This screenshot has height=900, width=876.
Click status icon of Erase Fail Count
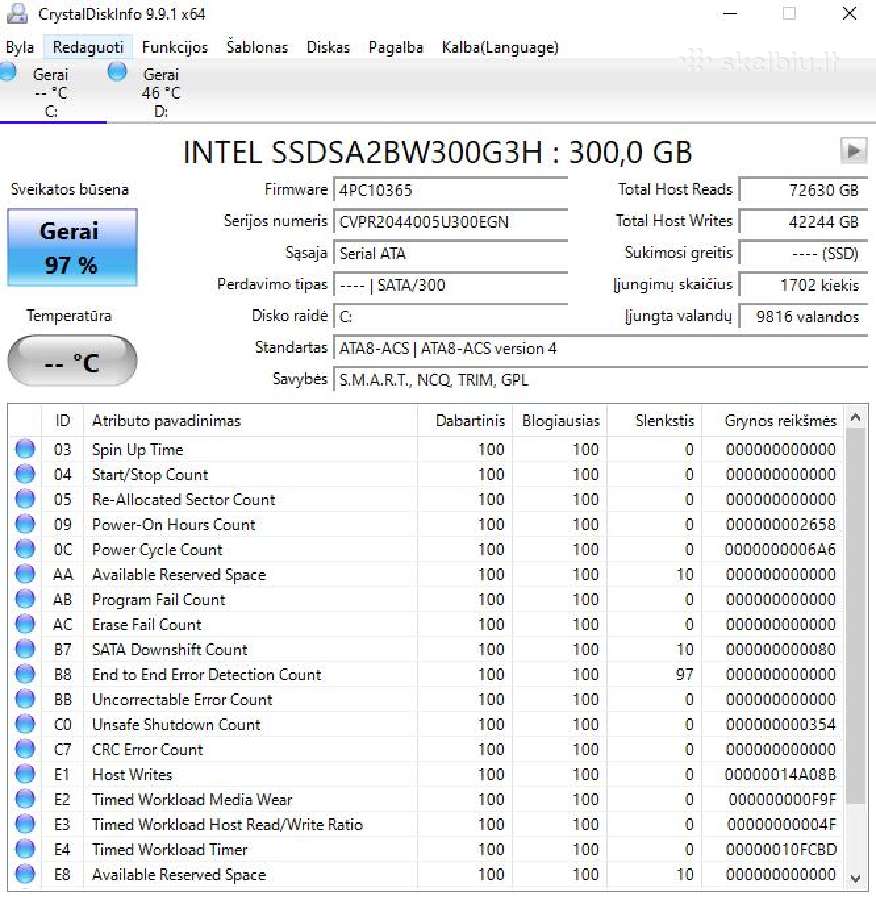pyautogui.click(x=25, y=624)
